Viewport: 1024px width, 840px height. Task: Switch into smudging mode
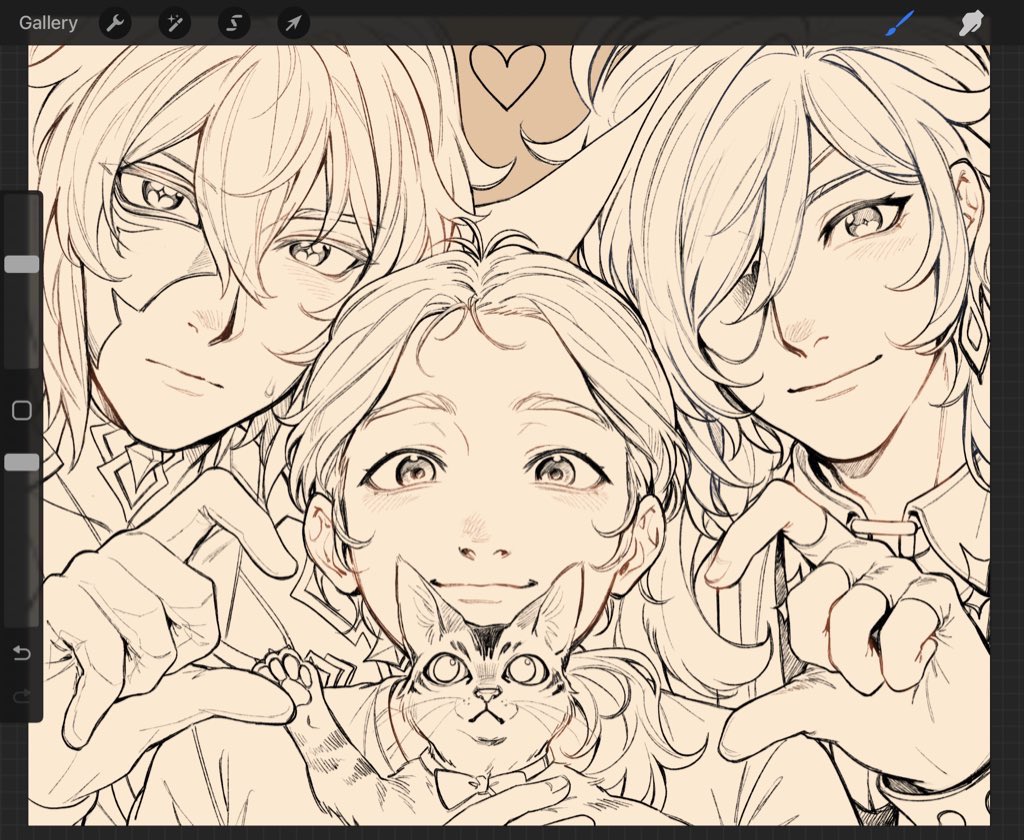pyautogui.click(x=969, y=22)
